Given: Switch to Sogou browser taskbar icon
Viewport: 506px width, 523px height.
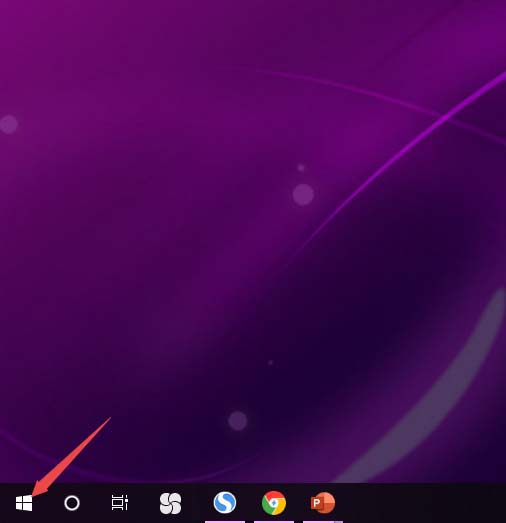Looking at the screenshot, I should coord(225,502).
